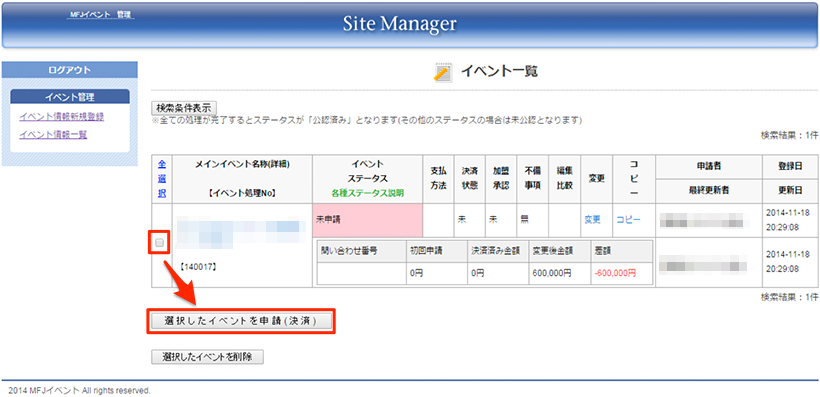Click the 検索結果:1件 text above table

pyautogui.click(x=789, y=134)
